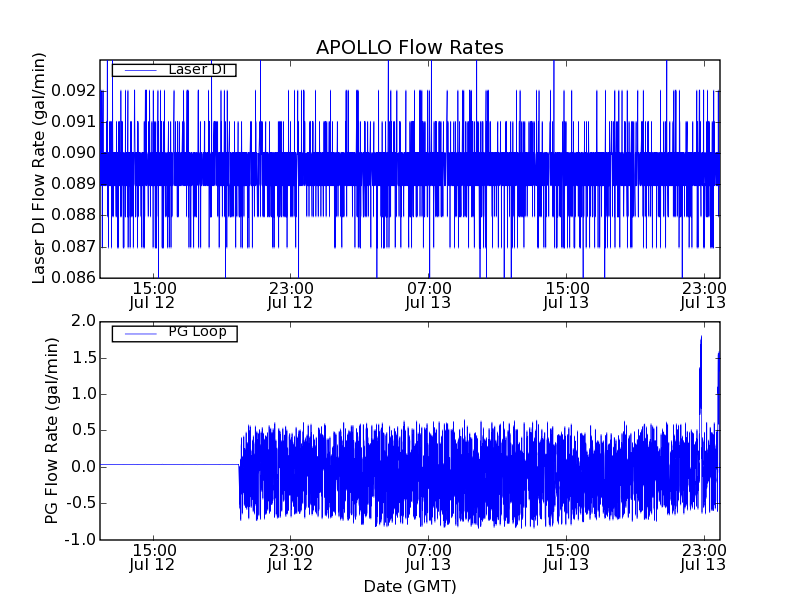Select the "Date (GMT)" x-axis label
The image size is (800, 600).
pyautogui.click(x=409, y=586)
